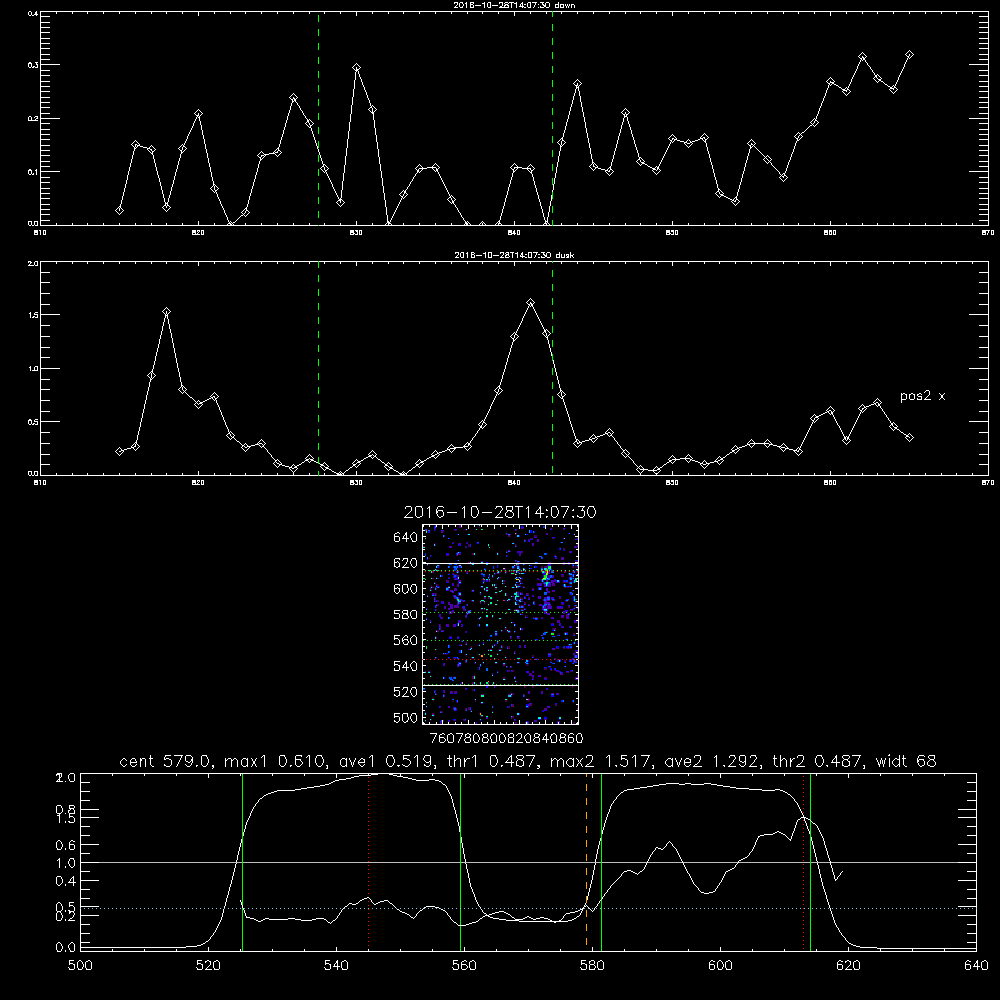This screenshot has width=1000, height=1000.
Task: Click the y-axis label 500 beside color image
Action: coord(406,718)
